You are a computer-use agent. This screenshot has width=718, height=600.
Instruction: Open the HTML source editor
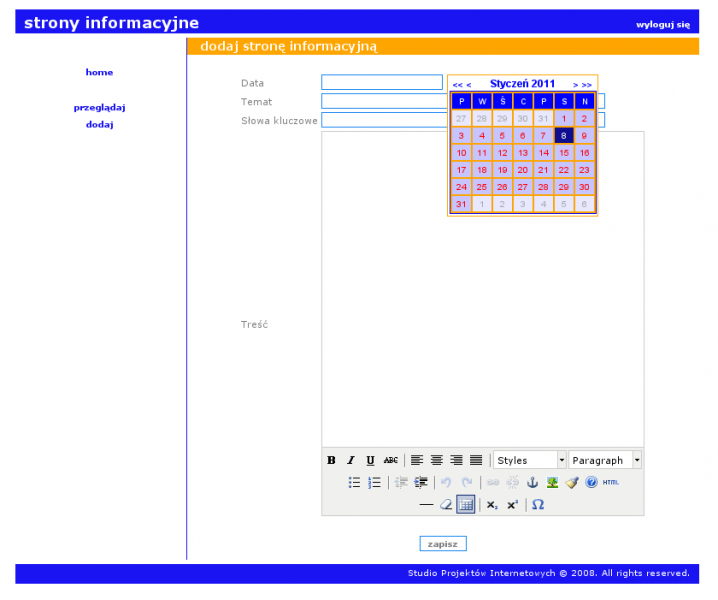[610, 482]
